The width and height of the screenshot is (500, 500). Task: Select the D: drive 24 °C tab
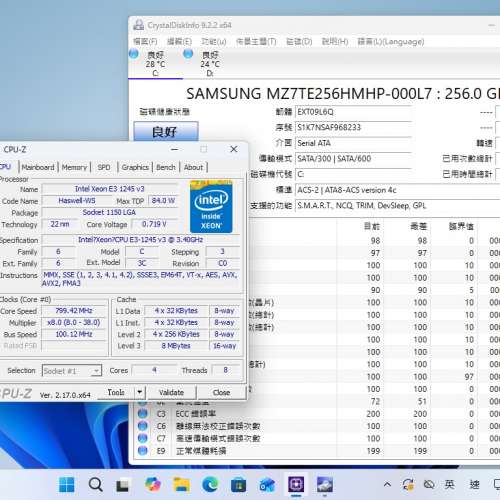(210, 64)
